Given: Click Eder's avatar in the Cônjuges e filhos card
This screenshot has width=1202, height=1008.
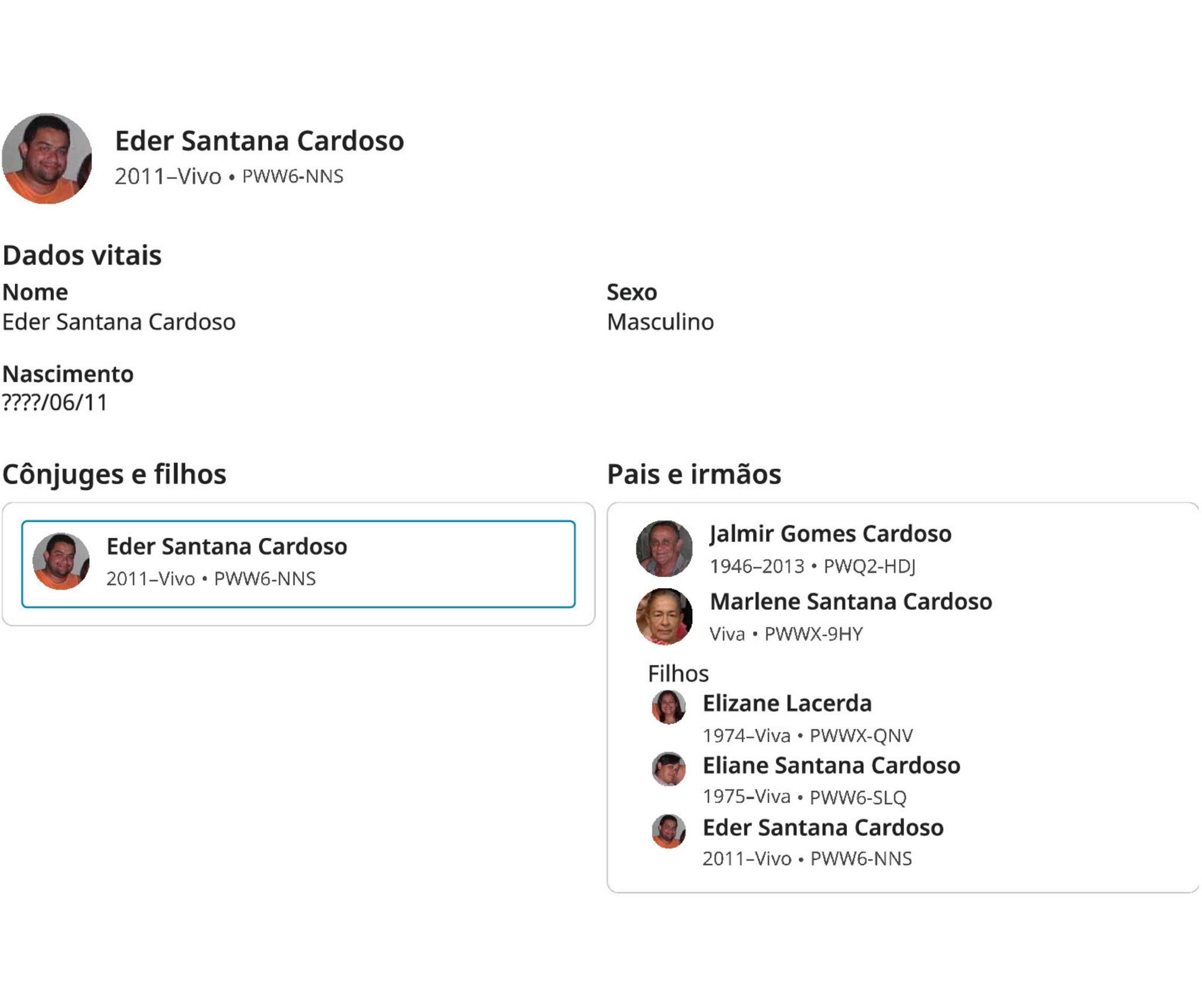Looking at the screenshot, I should 61,561.
